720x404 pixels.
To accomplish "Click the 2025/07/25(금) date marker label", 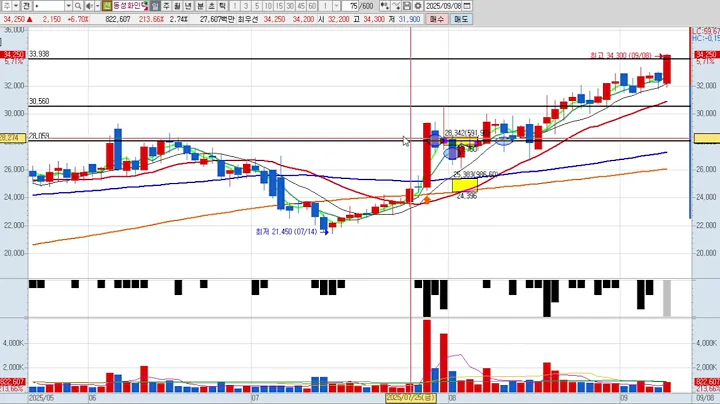I will click(x=411, y=398).
